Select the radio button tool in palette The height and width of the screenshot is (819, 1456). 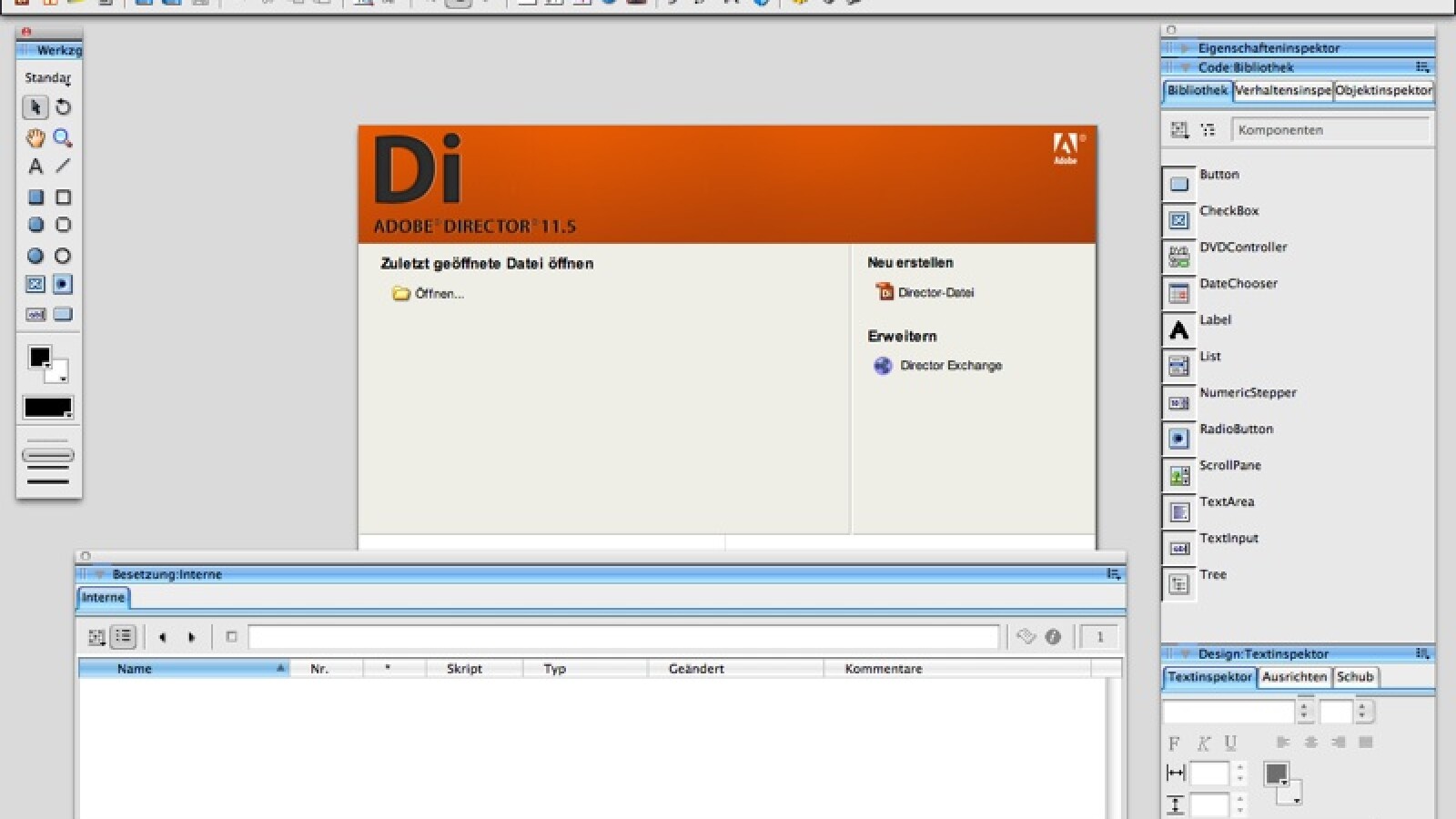pos(63,284)
